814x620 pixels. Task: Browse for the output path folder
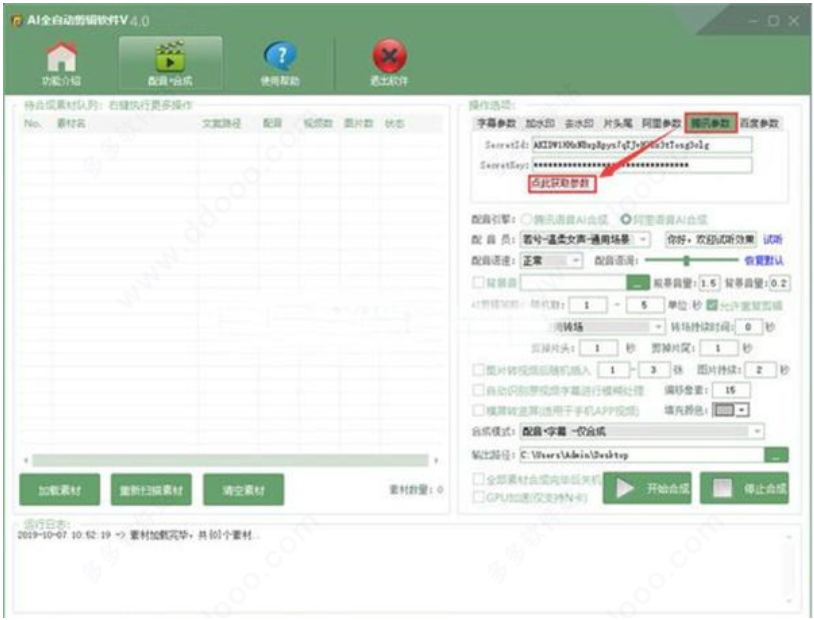[x=776, y=455]
